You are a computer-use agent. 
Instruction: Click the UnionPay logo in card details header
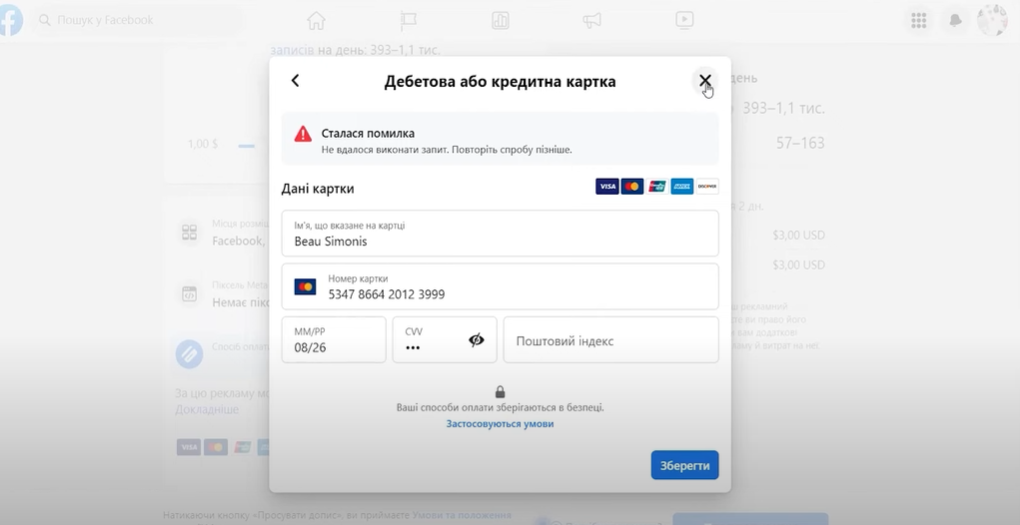tap(657, 187)
